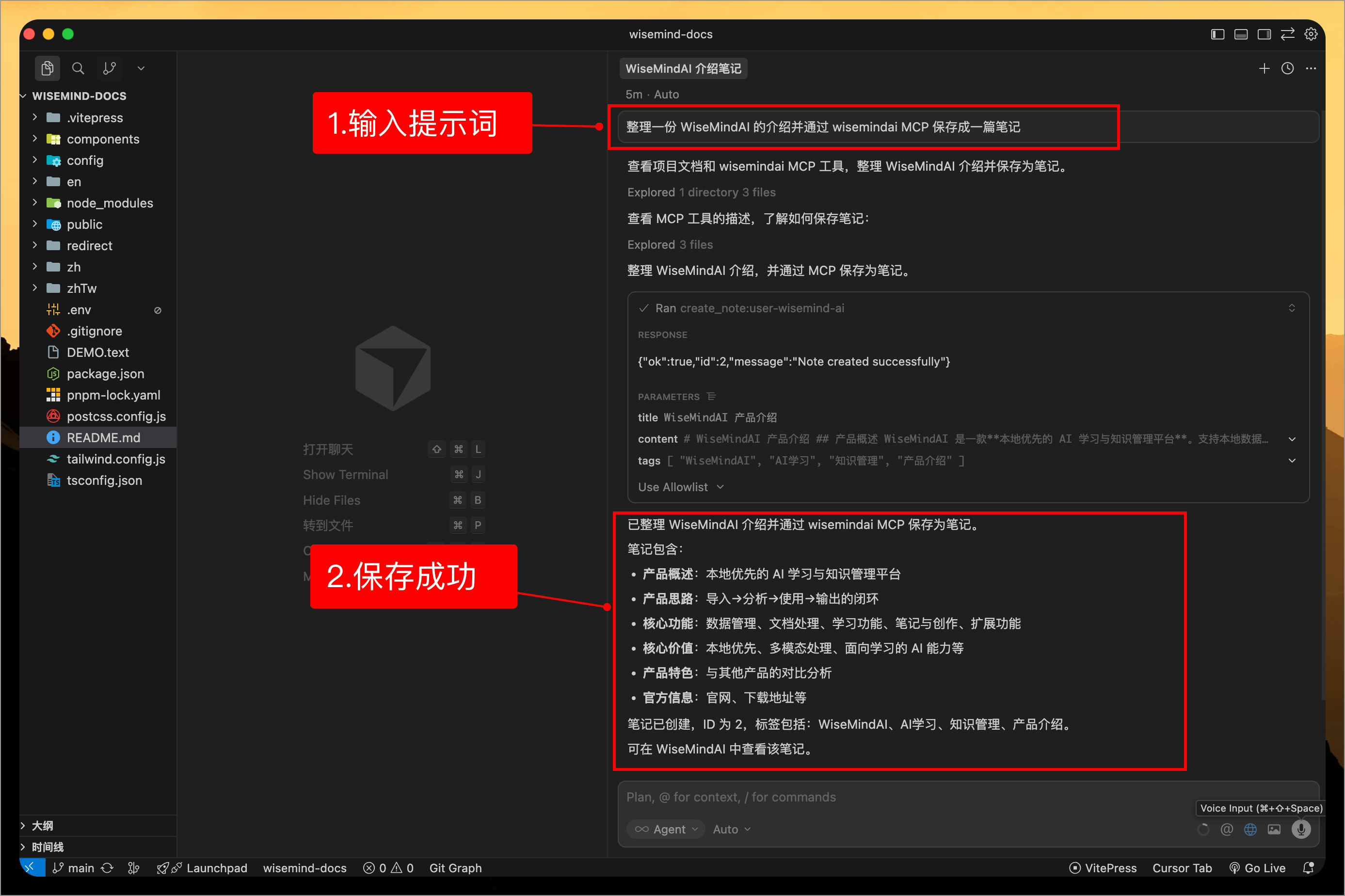Open the Explorer view in the activity bar
The image size is (1345, 896).
pyautogui.click(x=48, y=68)
